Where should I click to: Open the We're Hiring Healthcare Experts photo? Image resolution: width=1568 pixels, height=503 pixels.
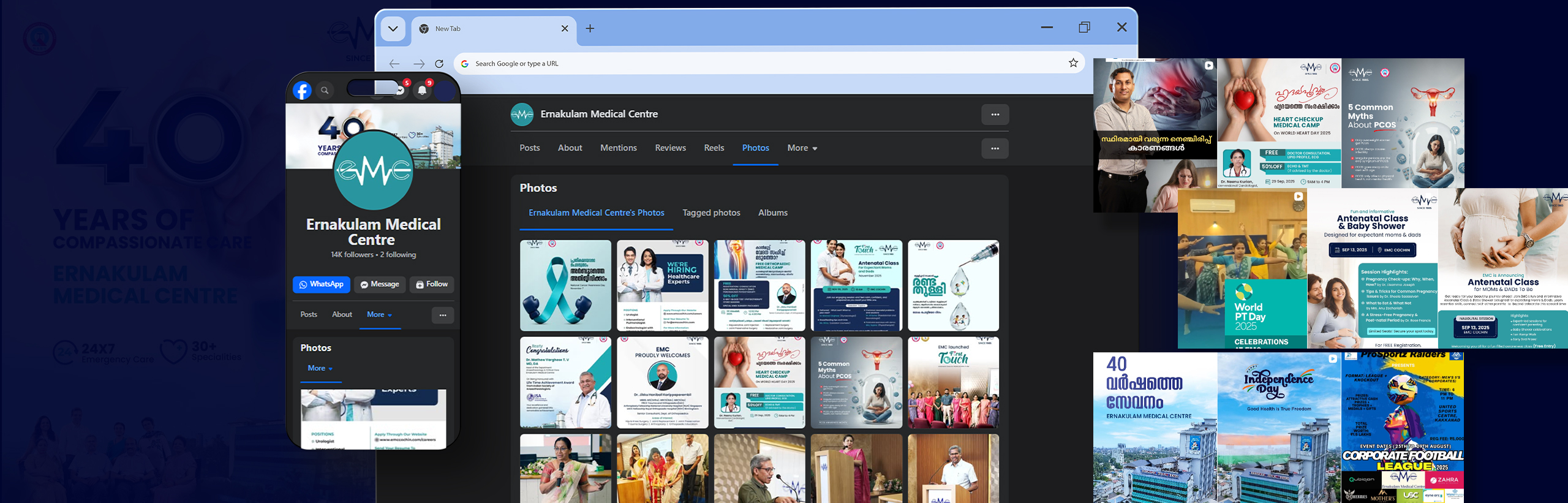pos(662,286)
